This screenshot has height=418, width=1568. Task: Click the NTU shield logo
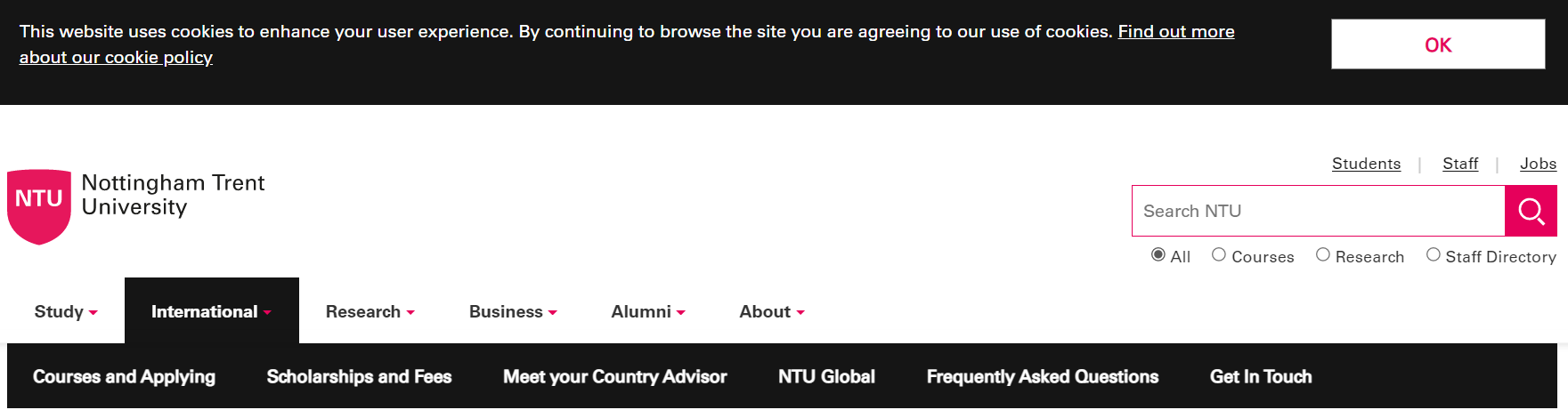(39, 205)
